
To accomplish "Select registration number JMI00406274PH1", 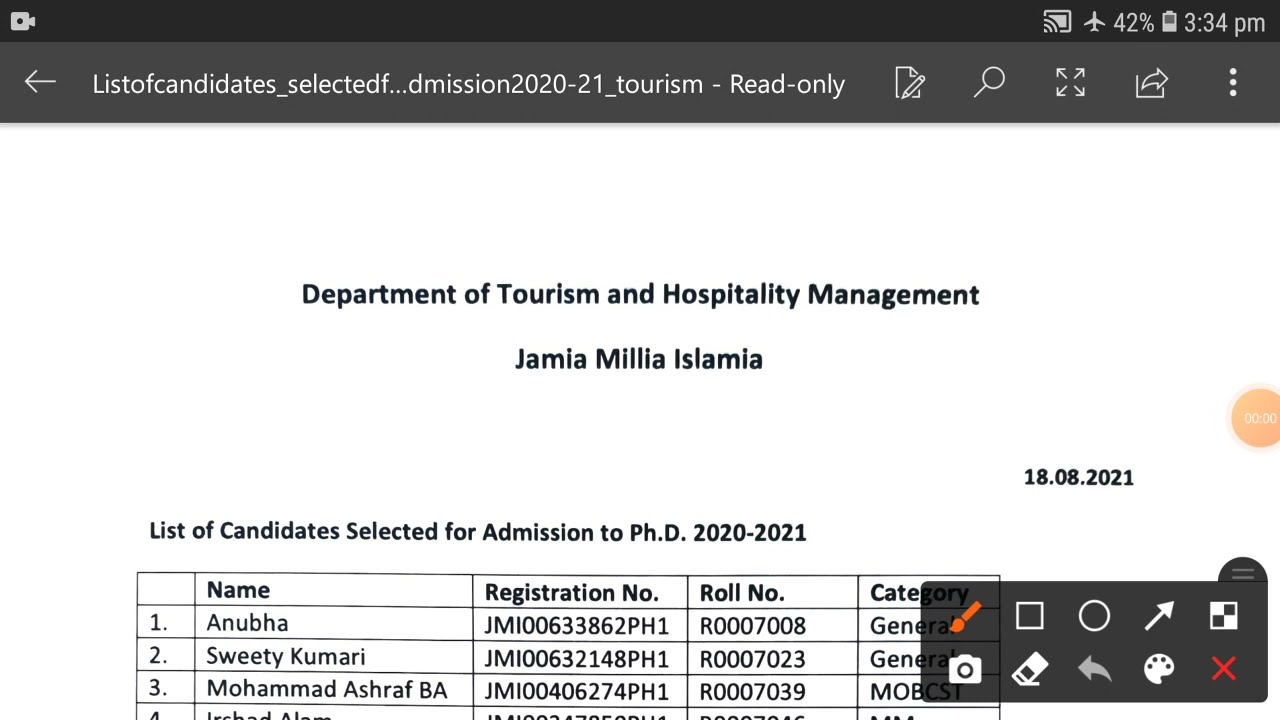I will [576, 692].
